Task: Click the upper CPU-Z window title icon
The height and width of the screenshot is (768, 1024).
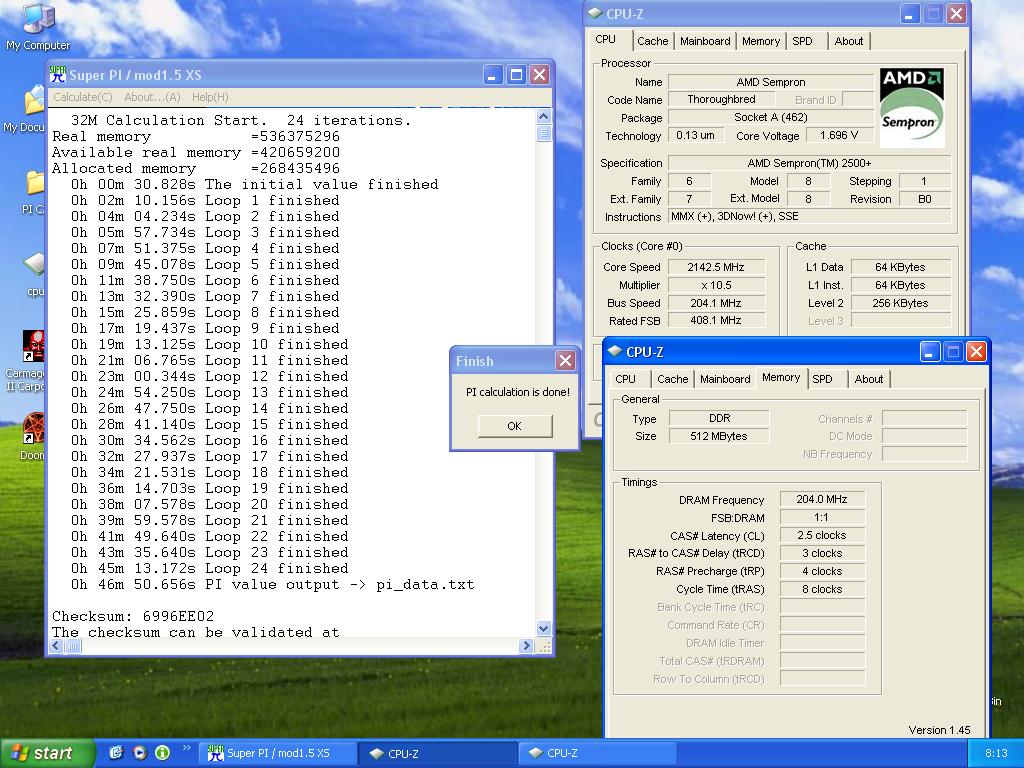Action: click(594, 13)
